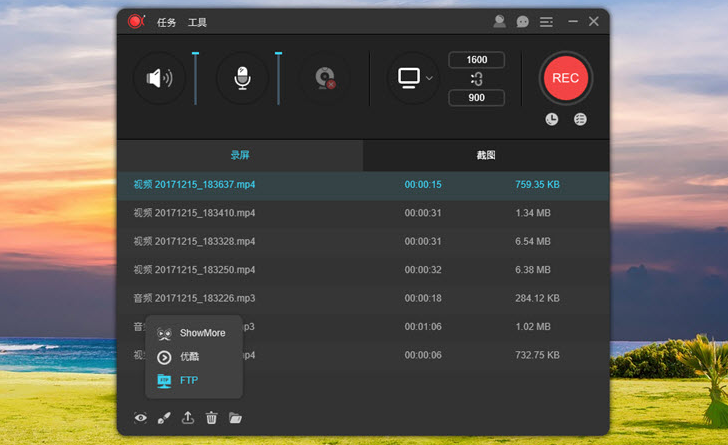Start recording with the red REC button

coord(565,78)
